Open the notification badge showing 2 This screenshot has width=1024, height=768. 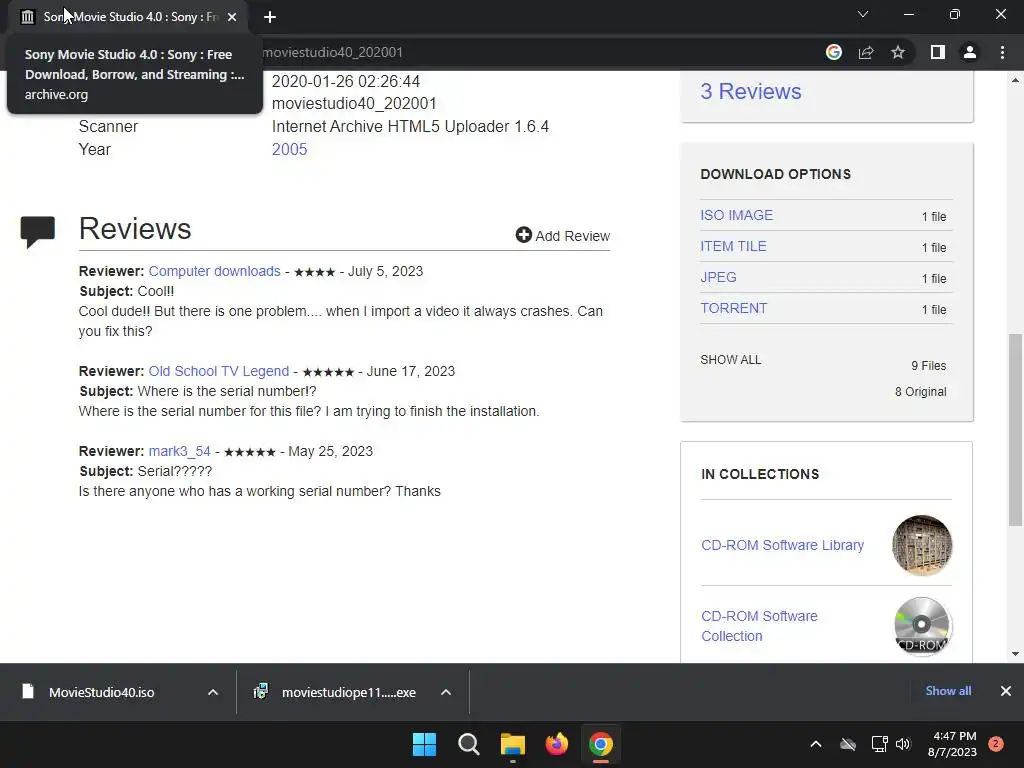pyautogui.click(x=996, y=744)
